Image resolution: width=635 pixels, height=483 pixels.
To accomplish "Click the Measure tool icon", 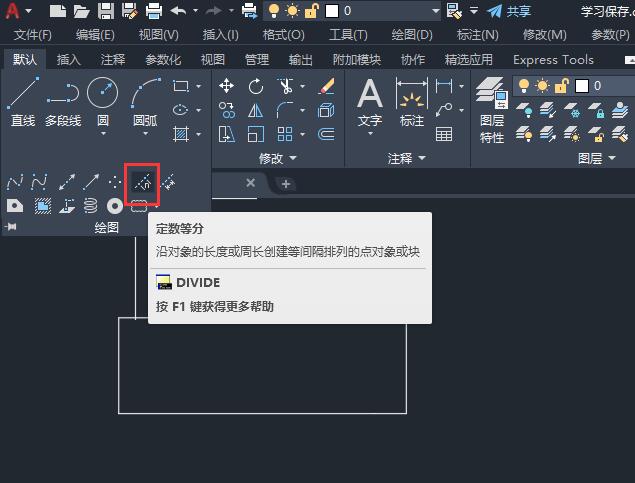I will [x=168, y=183].
